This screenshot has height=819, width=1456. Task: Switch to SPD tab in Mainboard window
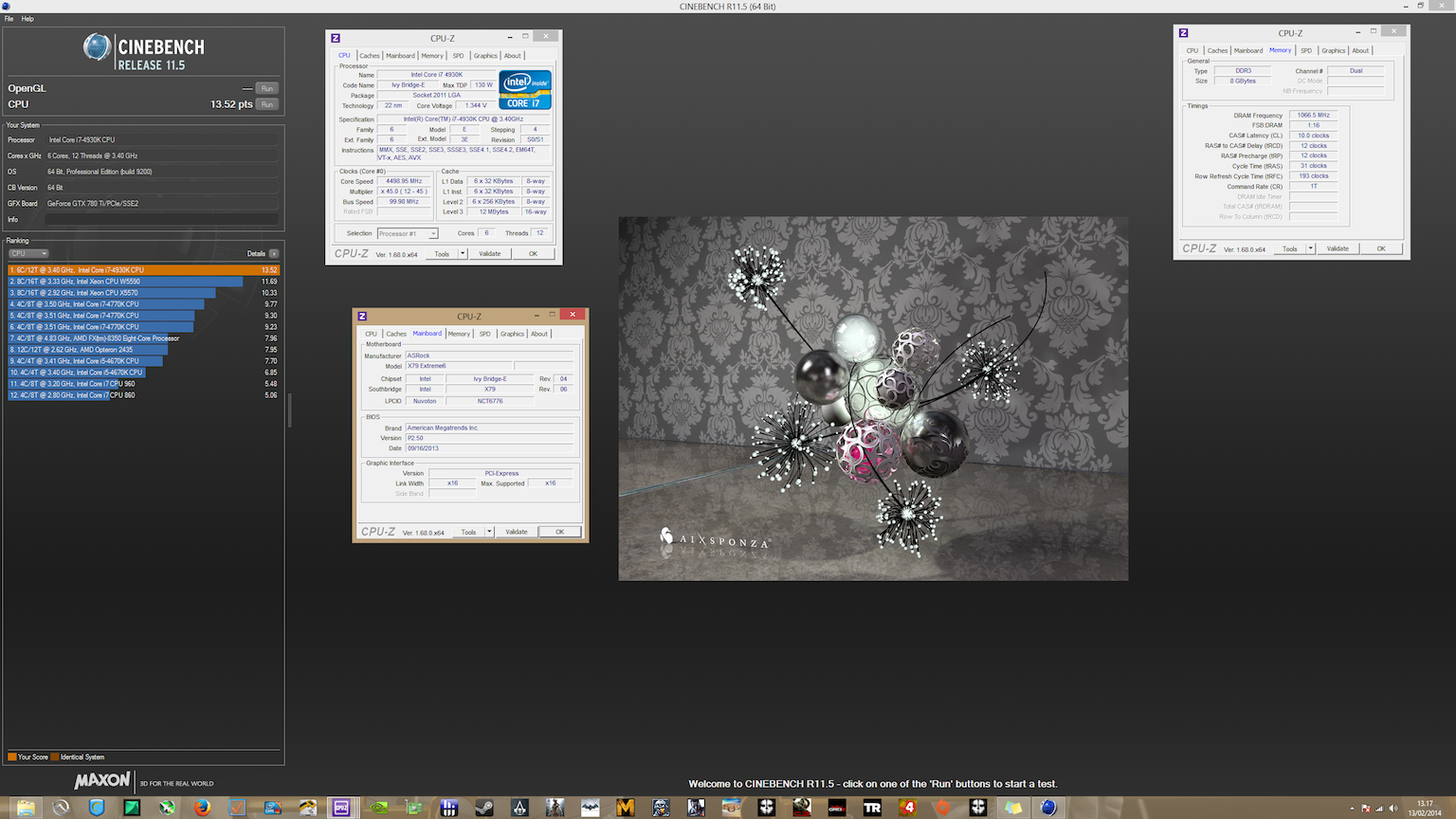pyautogui.click(x=485, y=334)
